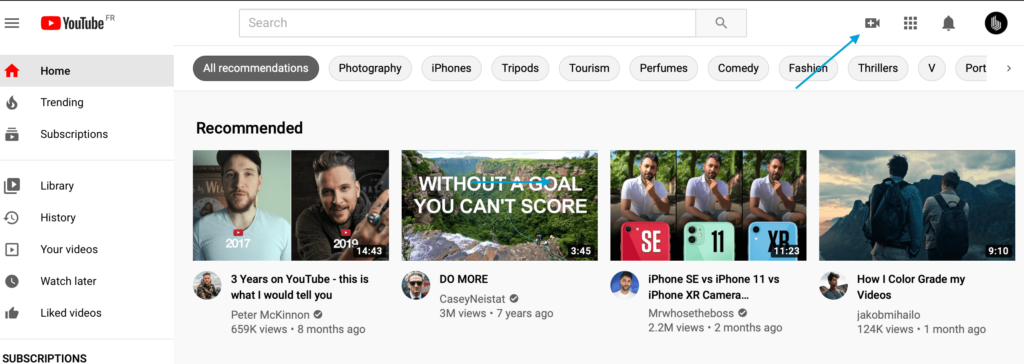The image size is (1024, 364).
Task: Open the Peter McKinnon channel link
Action: 270,314
